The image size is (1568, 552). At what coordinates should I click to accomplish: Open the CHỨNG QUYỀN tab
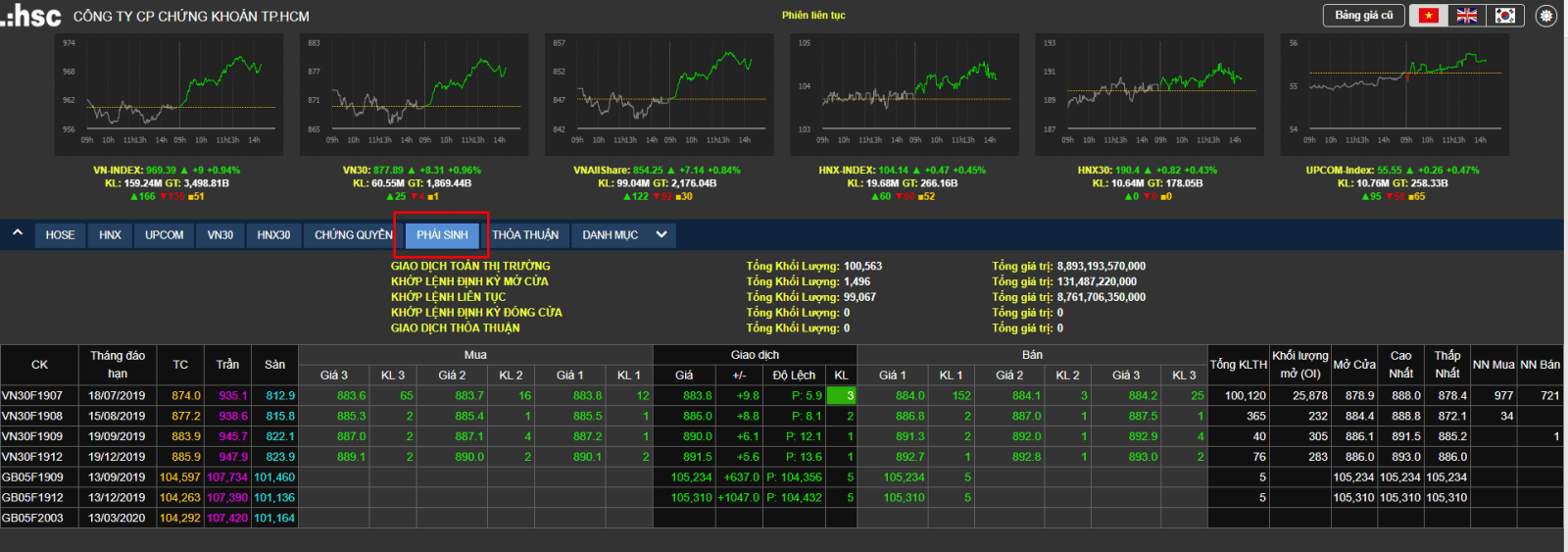pos(353,235)
